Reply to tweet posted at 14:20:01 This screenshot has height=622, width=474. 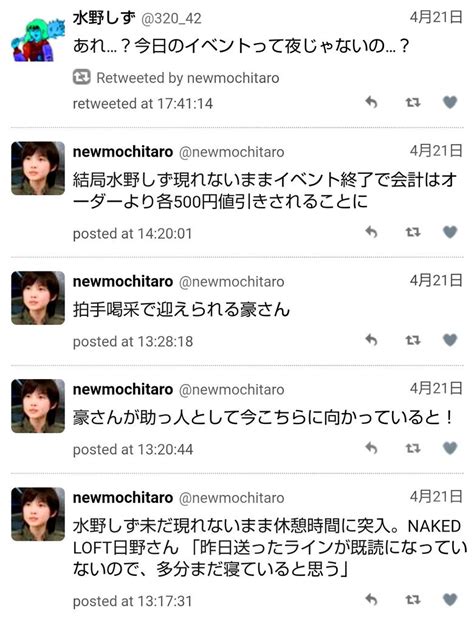click(x=371, y=232)
